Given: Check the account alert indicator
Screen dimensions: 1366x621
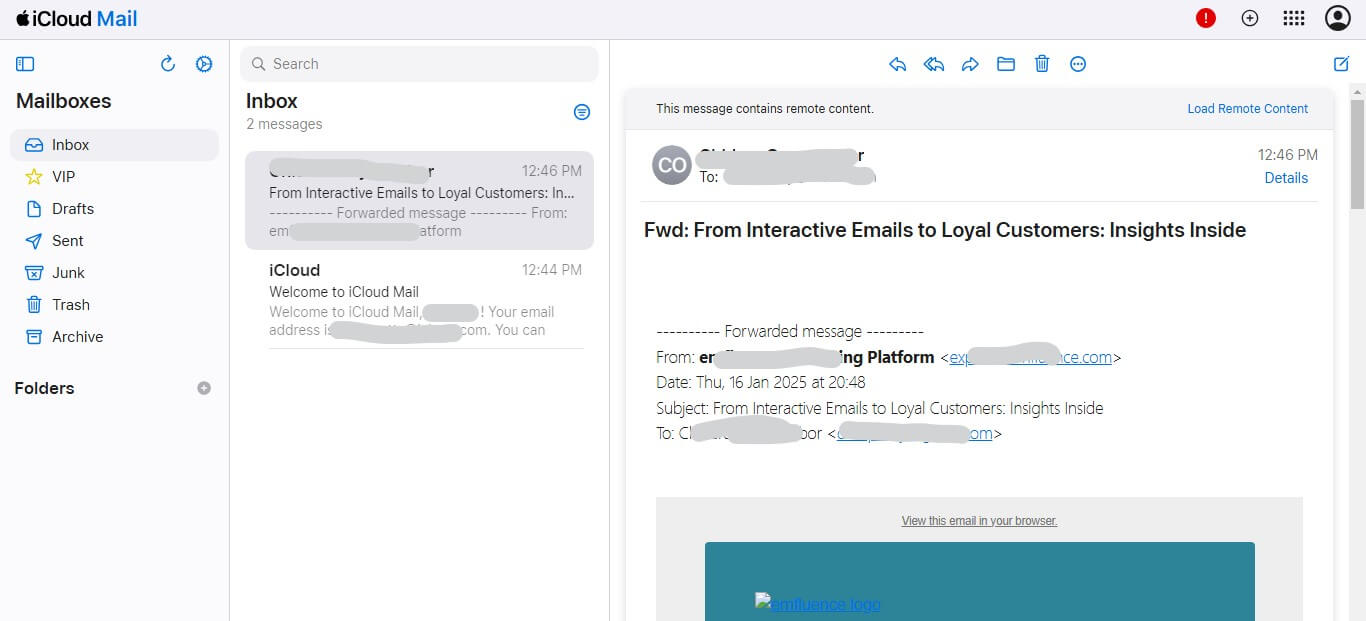Looking at the screenshot, I should click(1205, 17).
